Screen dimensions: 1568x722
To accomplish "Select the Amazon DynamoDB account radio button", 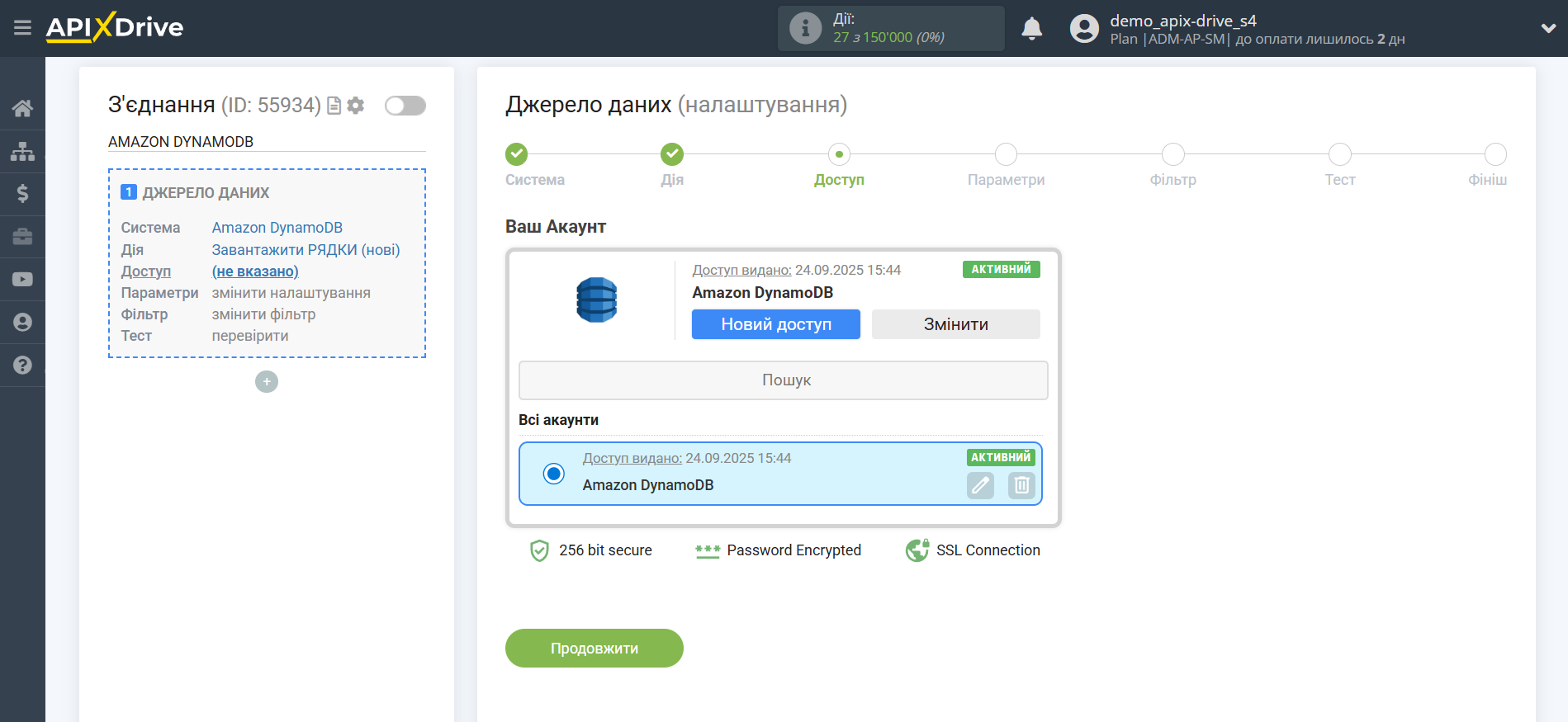I will point(554,474).
